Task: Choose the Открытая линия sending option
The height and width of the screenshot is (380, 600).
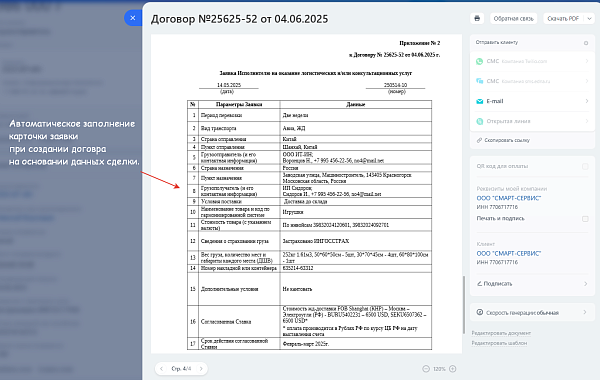Action: [x=532, y=121]
